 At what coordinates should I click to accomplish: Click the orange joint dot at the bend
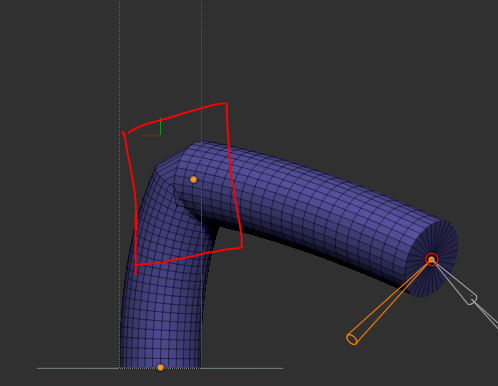(x=193, y=180)
